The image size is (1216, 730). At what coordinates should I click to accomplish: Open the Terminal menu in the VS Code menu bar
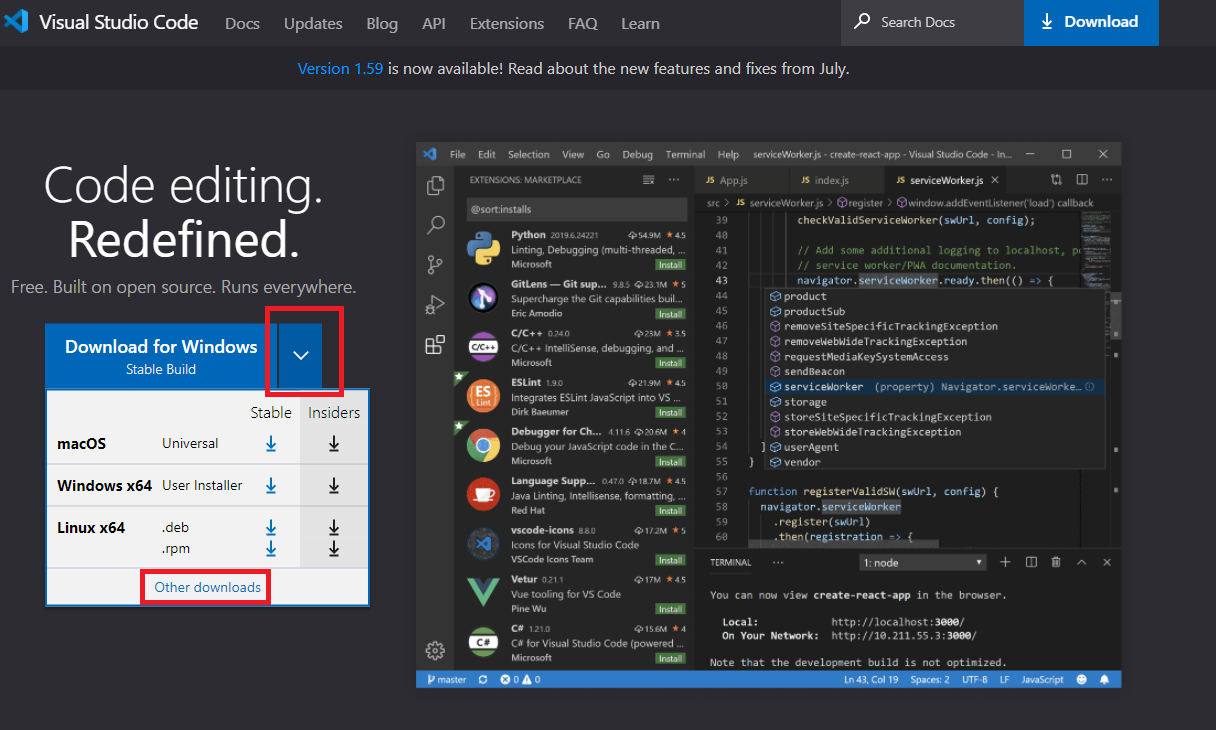click(685, 155)
